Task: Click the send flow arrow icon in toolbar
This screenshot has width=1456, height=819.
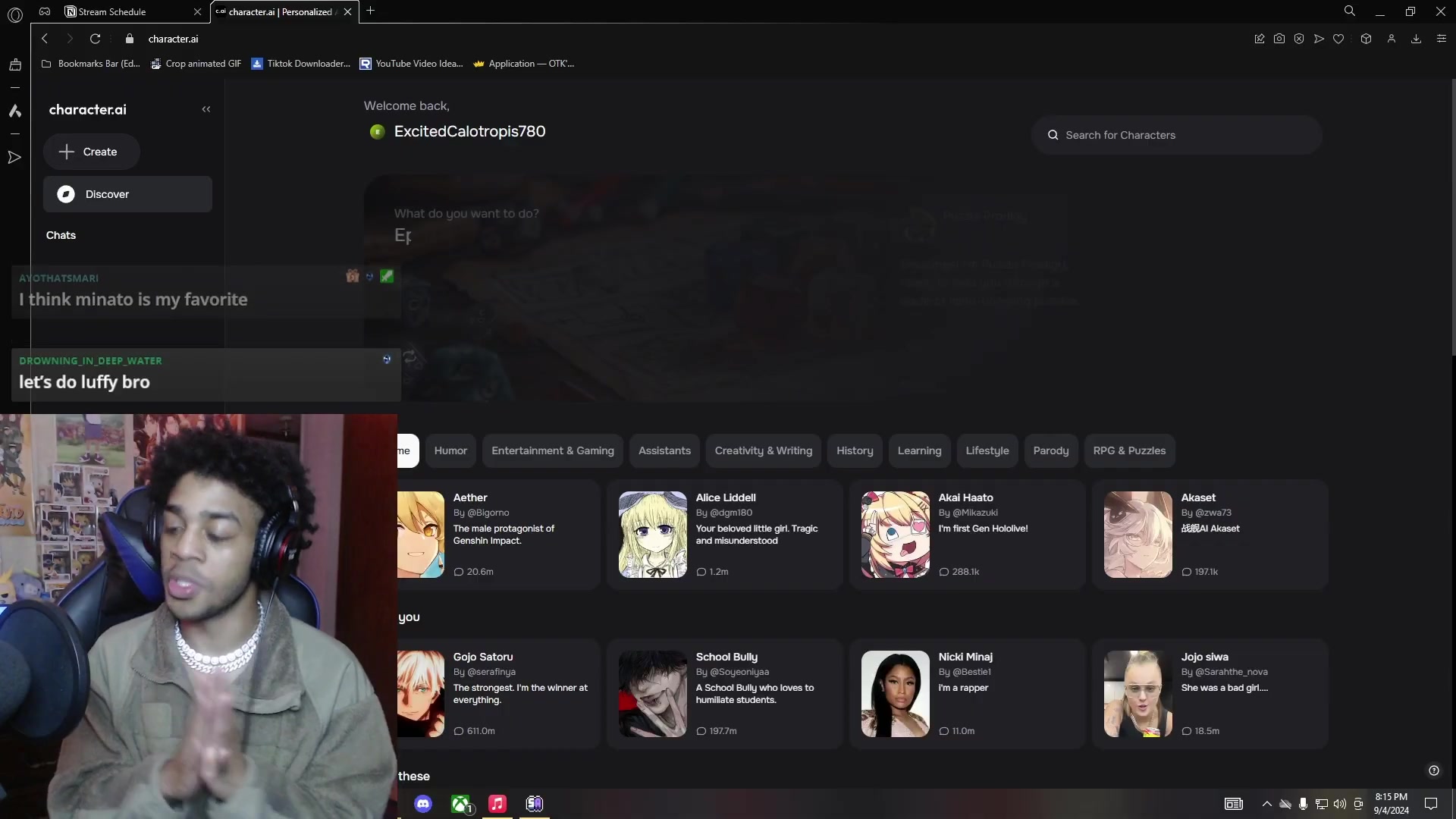Action: [1319, 39]
